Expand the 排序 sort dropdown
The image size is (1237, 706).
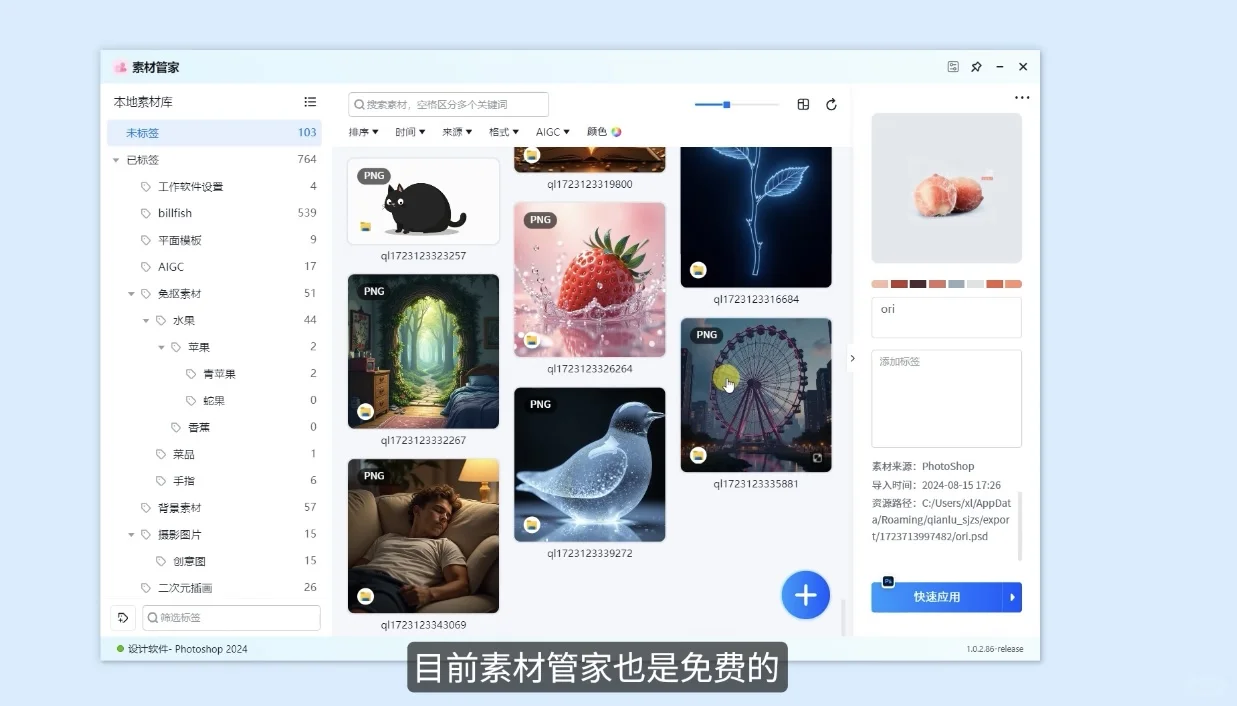tap(362, 131)
